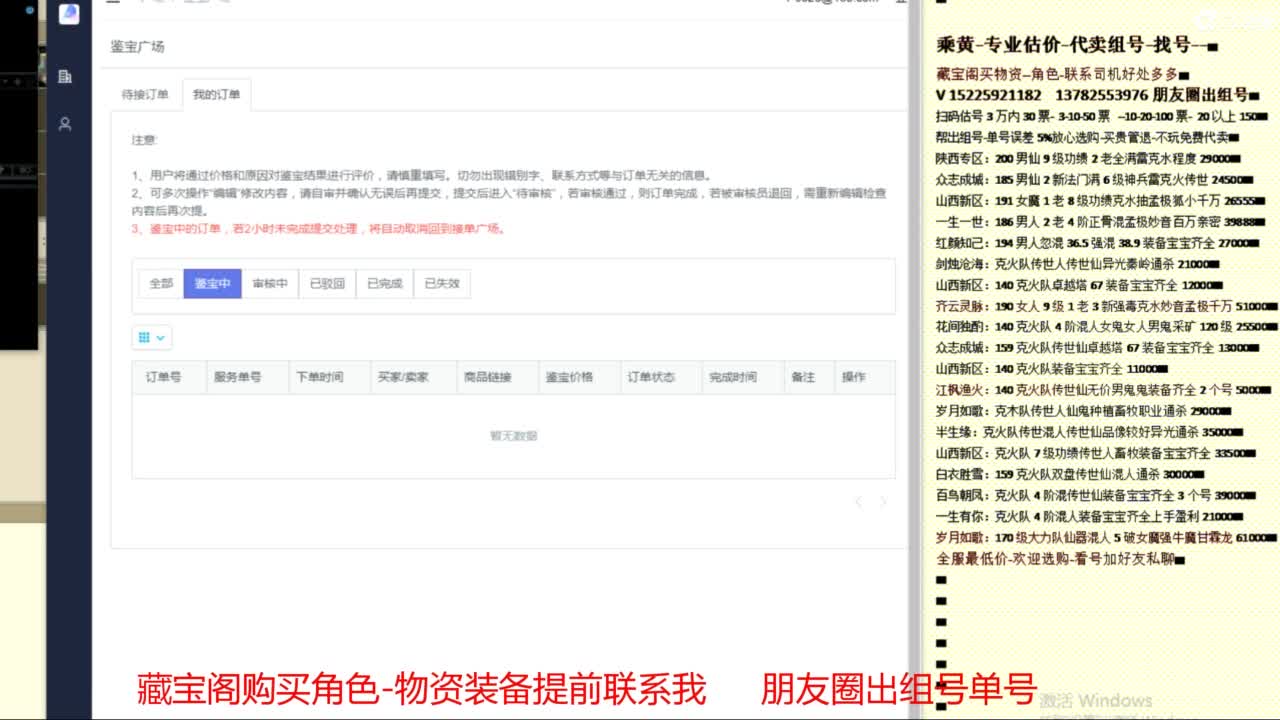Image resolution: width=1280 pixels, height=720 pixels.
Task: Click the red two-hour warning notice text
Action: pos(318,229)
